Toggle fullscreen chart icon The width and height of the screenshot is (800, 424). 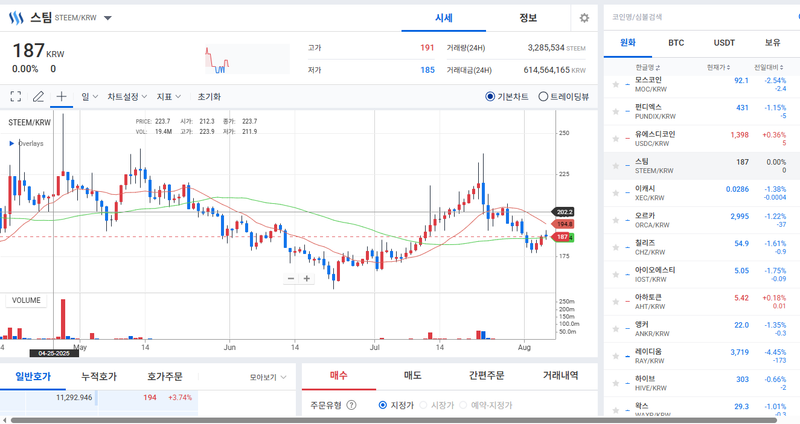[x=16, y=96]
